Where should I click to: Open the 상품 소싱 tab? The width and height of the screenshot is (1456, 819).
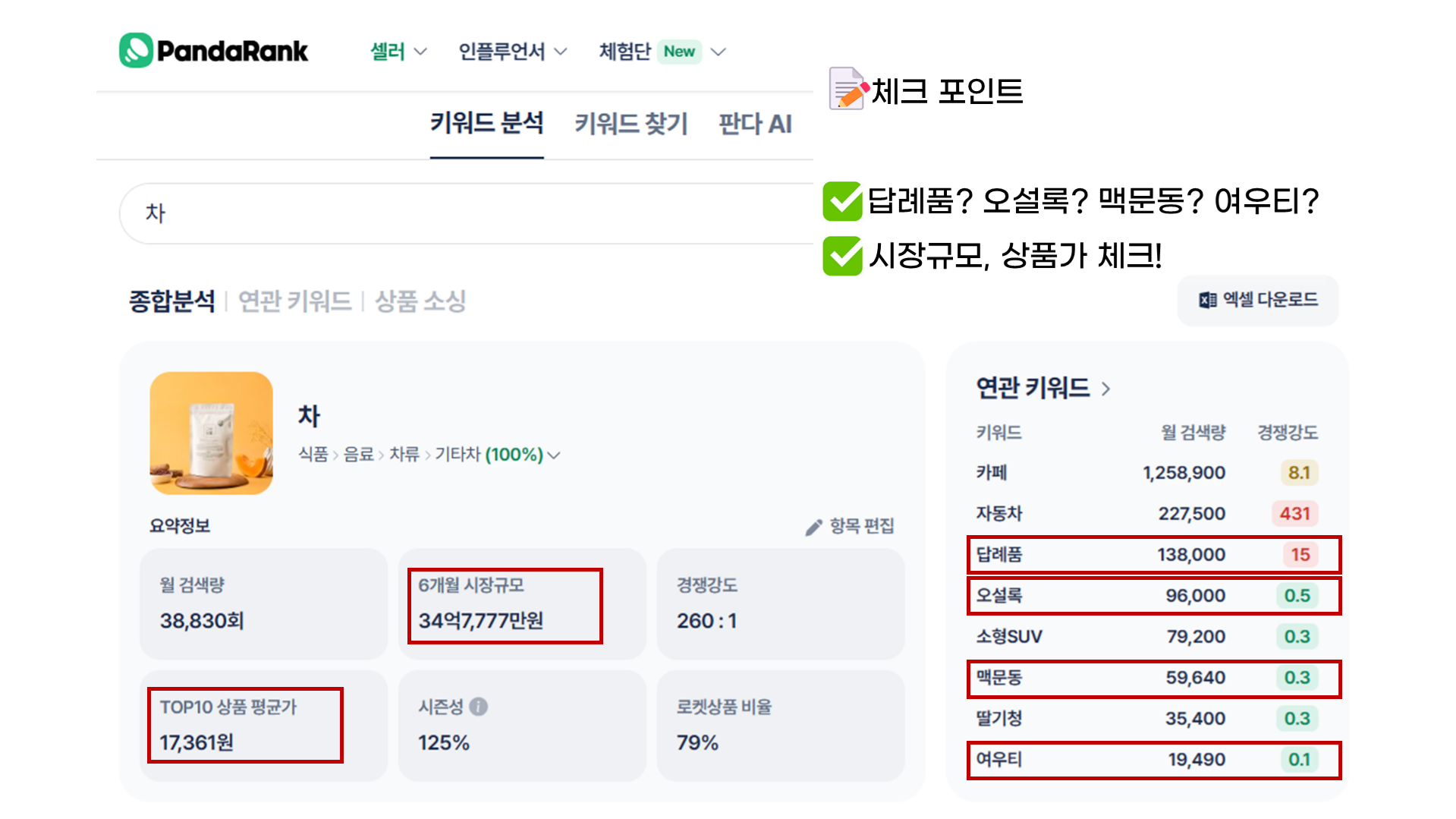tap(420, 301)
